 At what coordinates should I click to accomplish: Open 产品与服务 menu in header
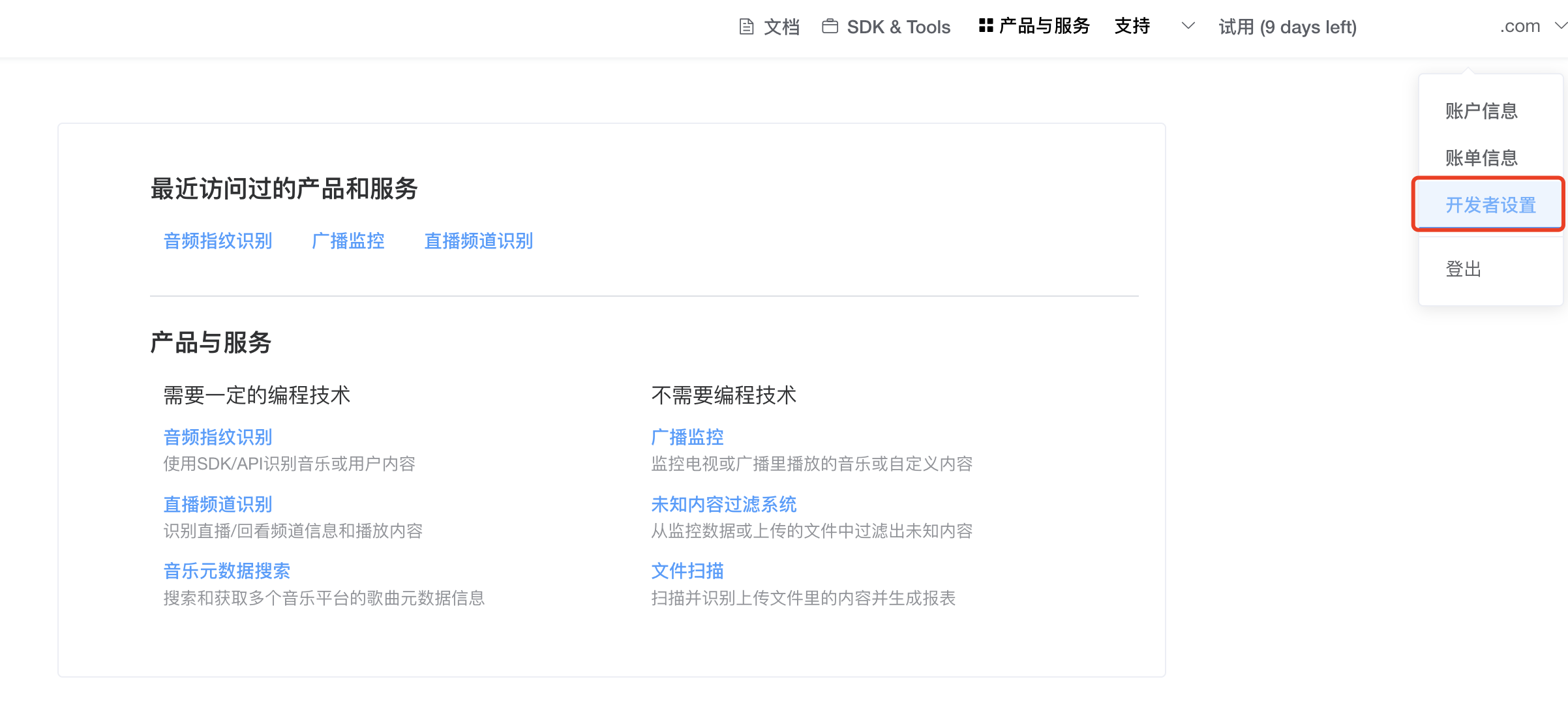click(1044, 26)
